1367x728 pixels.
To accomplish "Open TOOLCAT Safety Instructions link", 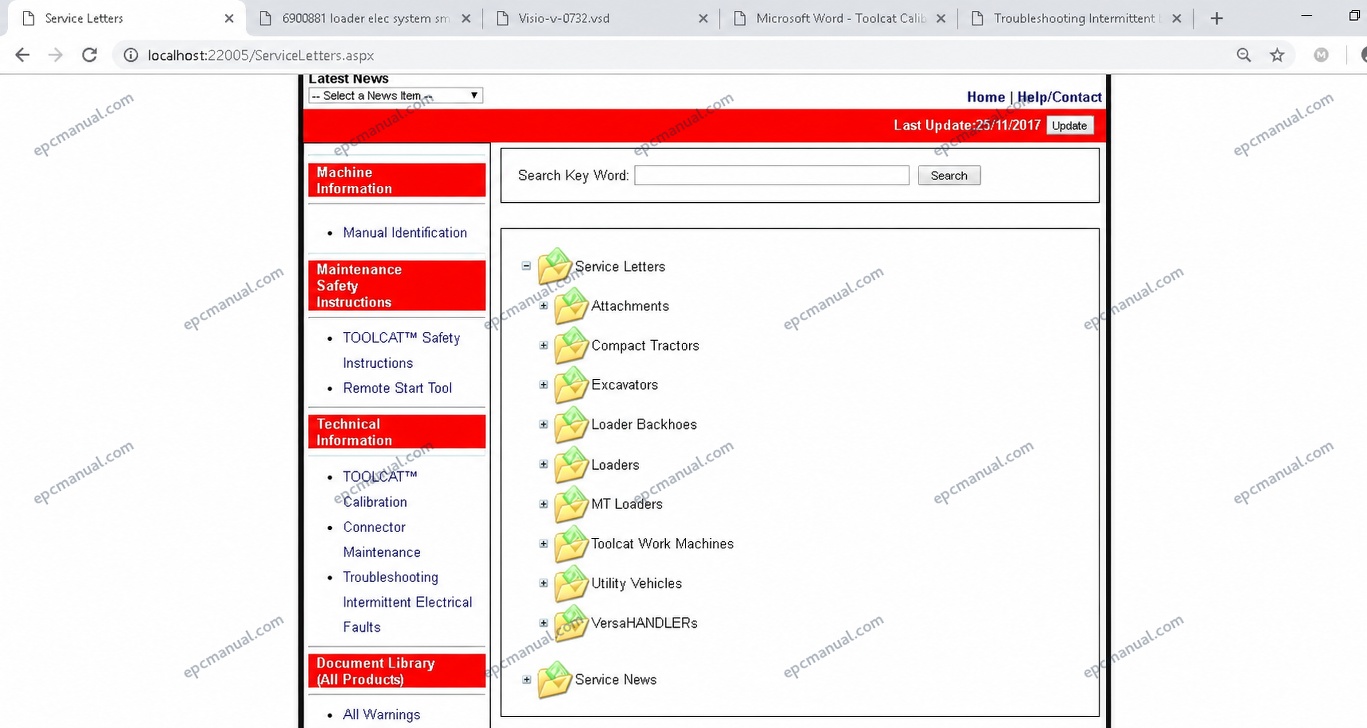I will [x=401, y=351].
